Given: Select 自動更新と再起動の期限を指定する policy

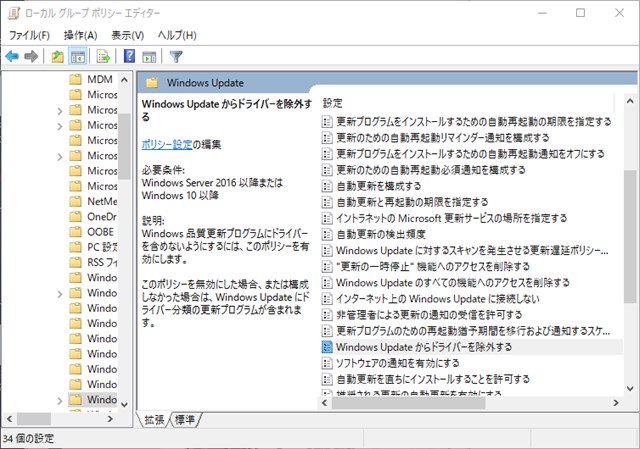Looking at the screenshot, I should coord(412,202).
